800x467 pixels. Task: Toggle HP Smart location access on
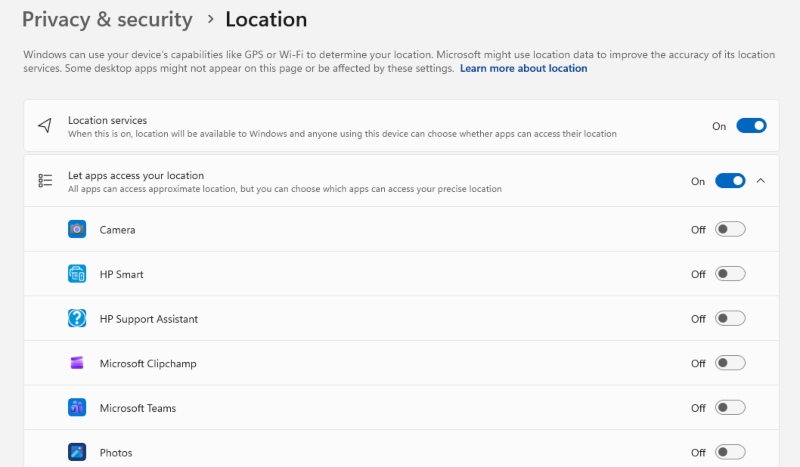coord(730,274)
